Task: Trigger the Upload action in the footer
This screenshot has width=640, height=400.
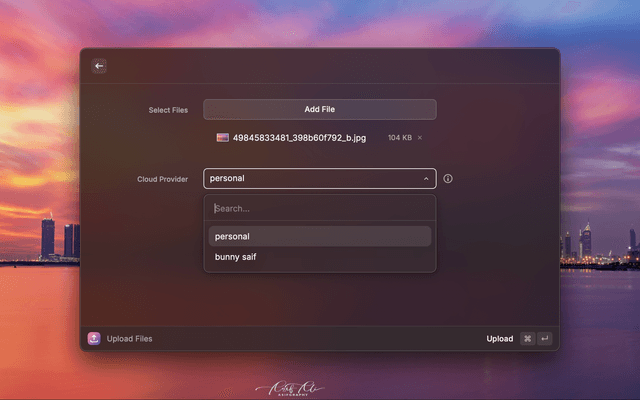Action: (x=499, y=339)
